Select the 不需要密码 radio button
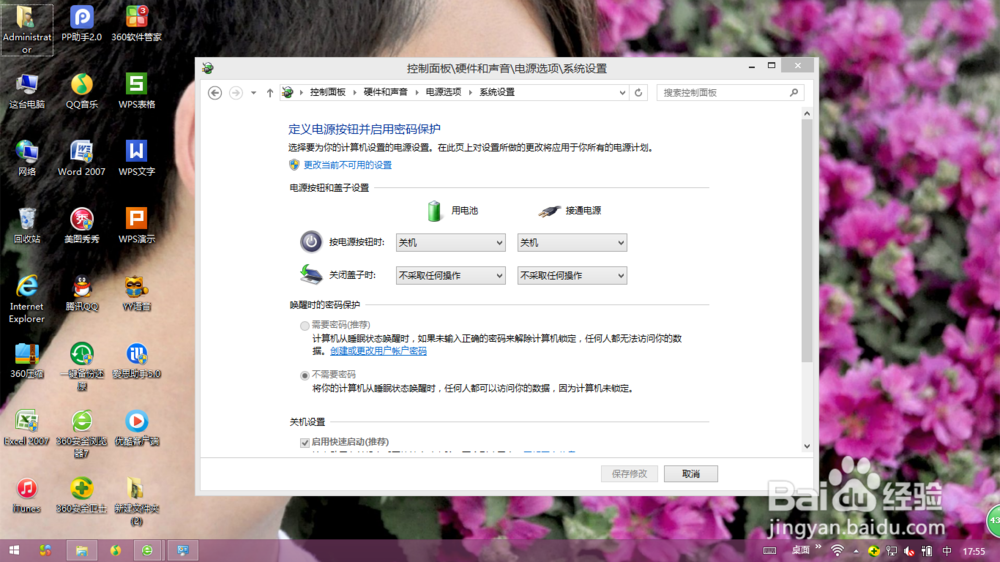Image resolution: width=1000 pixels, height=562 pixels. click(x=305, y=375)
